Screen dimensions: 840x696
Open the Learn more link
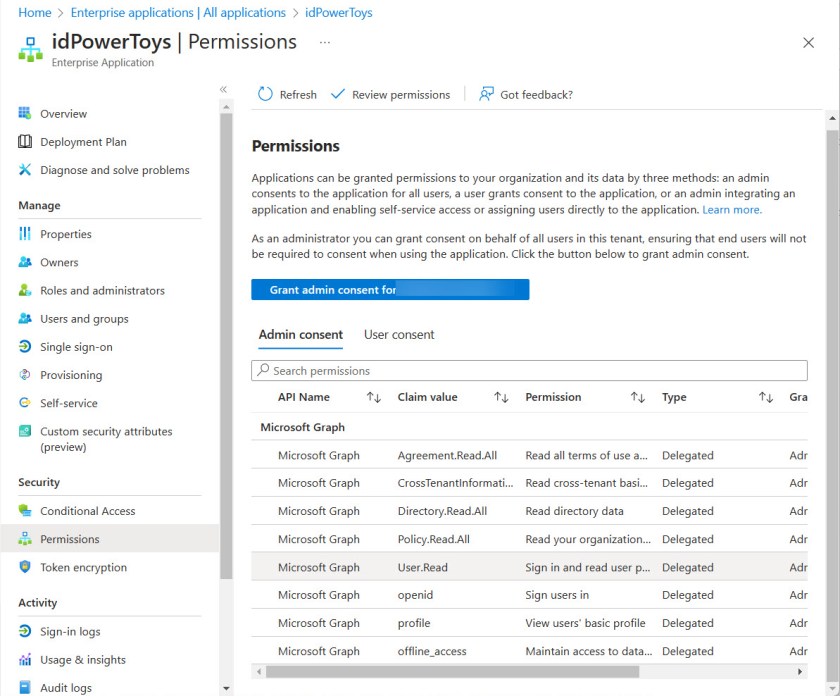point(732,209)
